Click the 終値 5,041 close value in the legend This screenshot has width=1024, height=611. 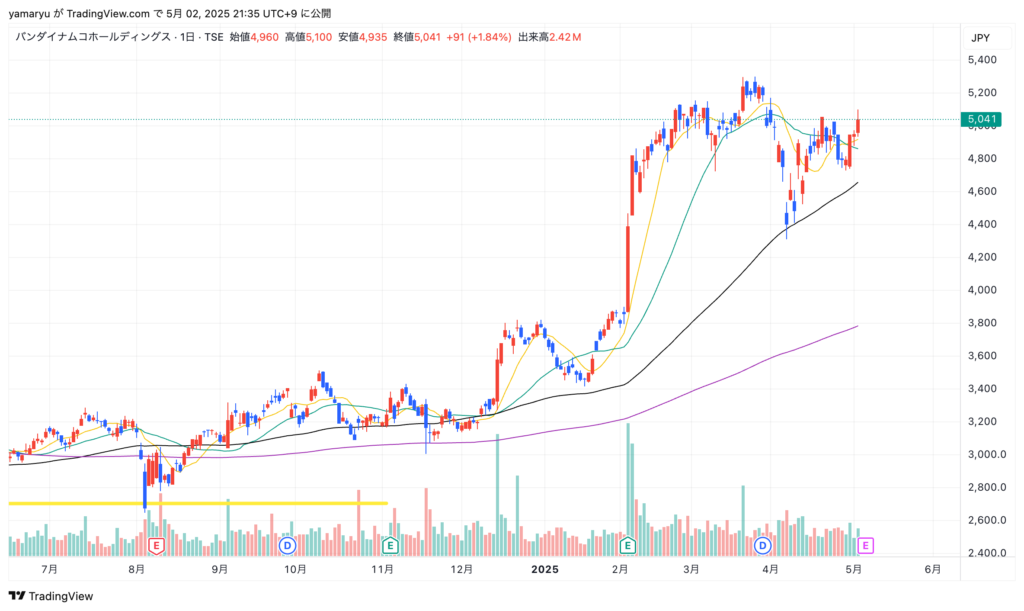pos(417,37)
